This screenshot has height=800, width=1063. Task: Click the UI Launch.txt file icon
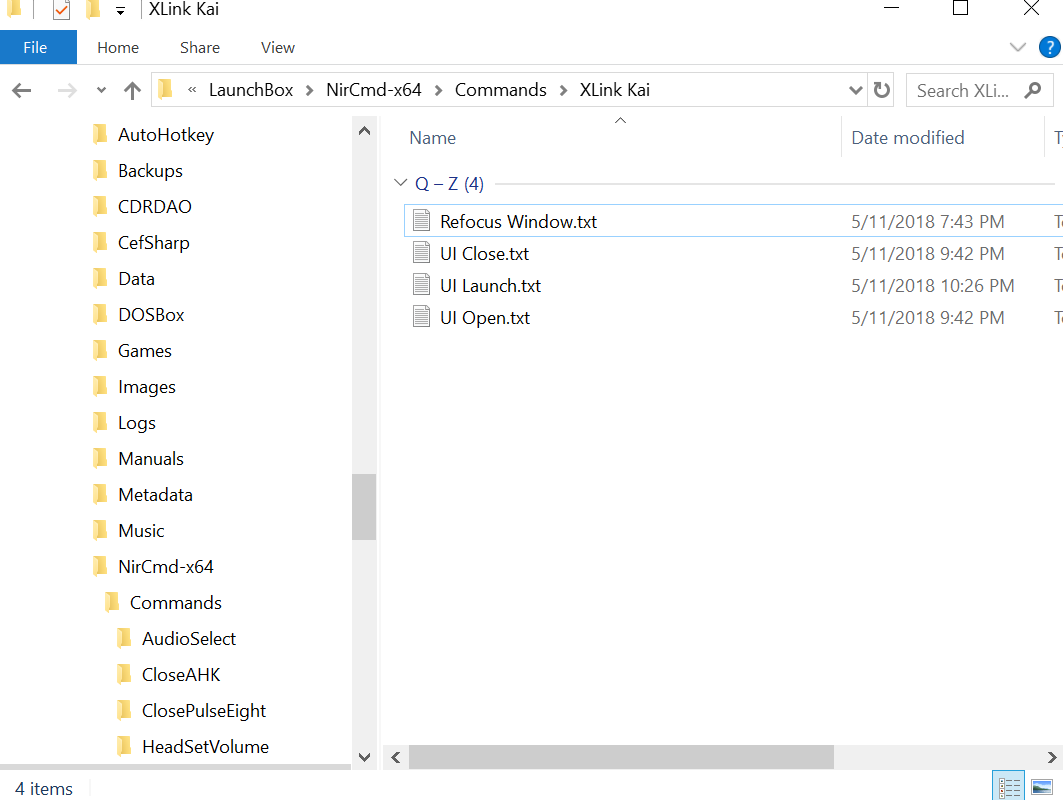[x=422, y=284]
